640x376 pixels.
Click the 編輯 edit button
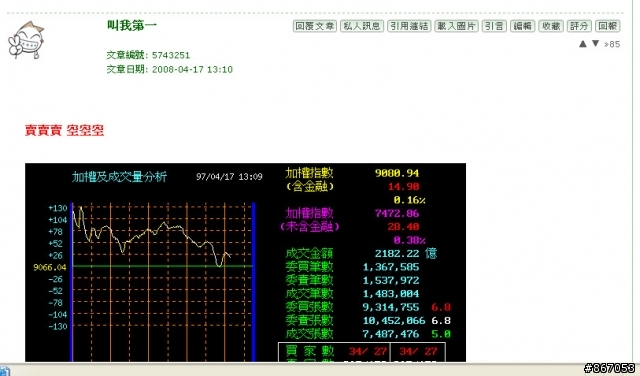point(522,26)
